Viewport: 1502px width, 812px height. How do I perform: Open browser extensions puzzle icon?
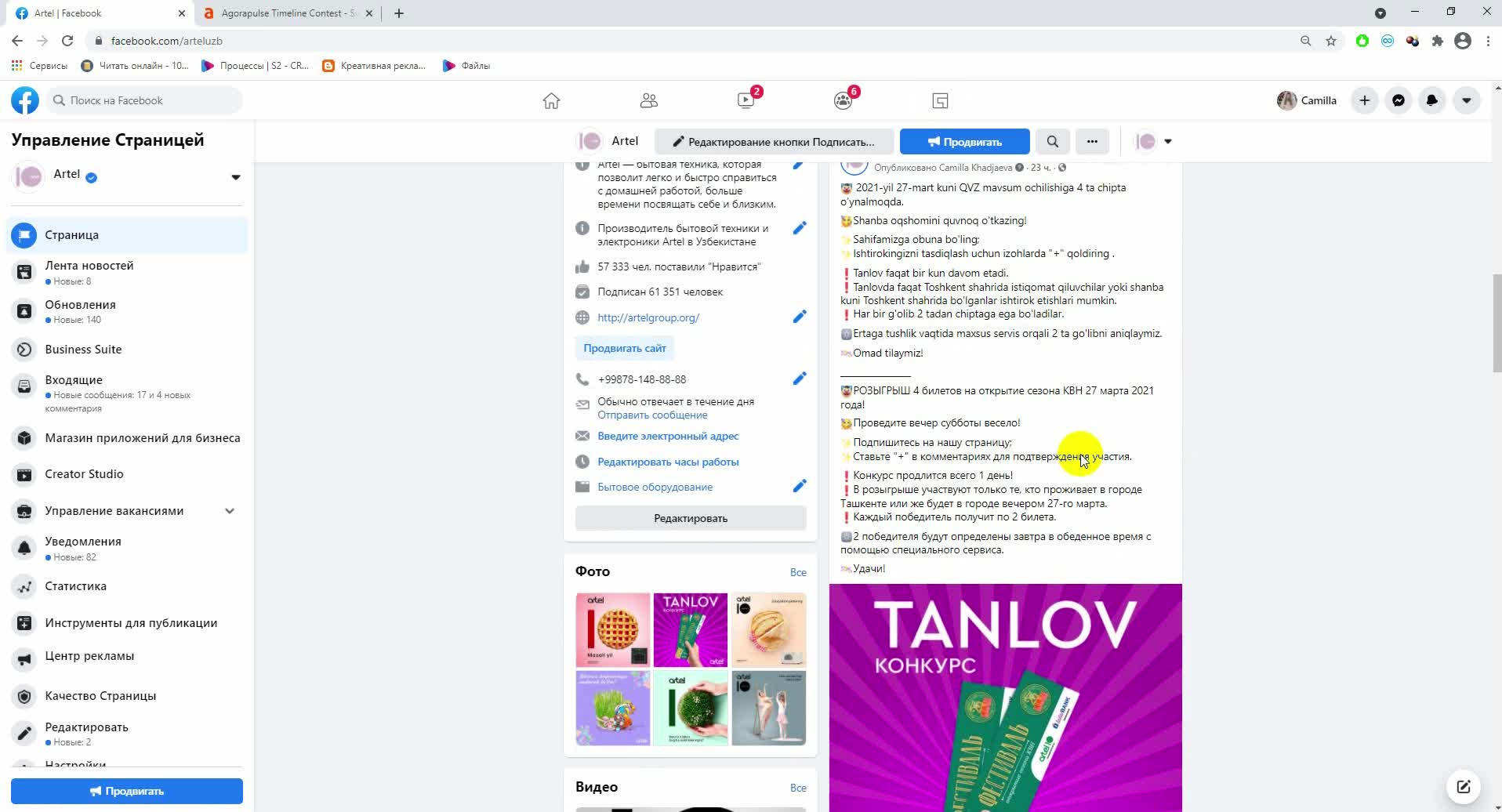point(1438,41)
